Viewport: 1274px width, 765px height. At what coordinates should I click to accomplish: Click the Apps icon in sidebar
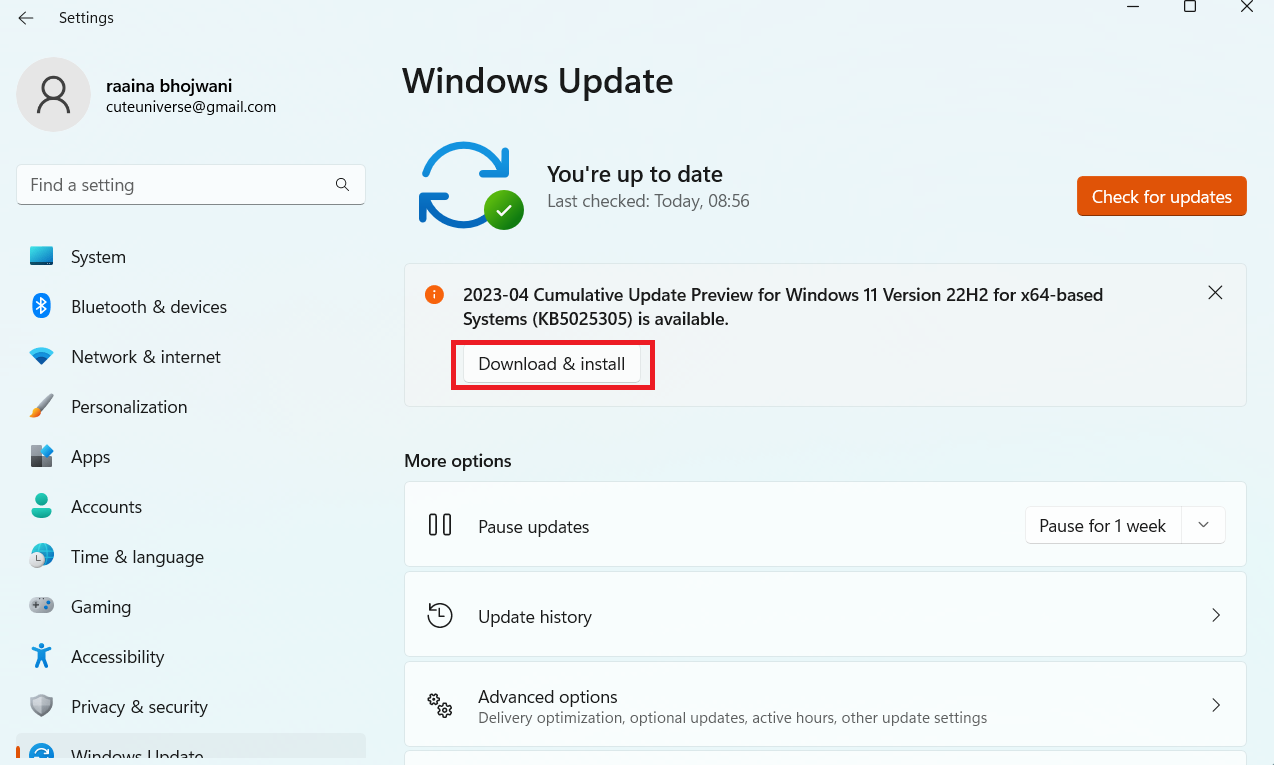point(41,457)
